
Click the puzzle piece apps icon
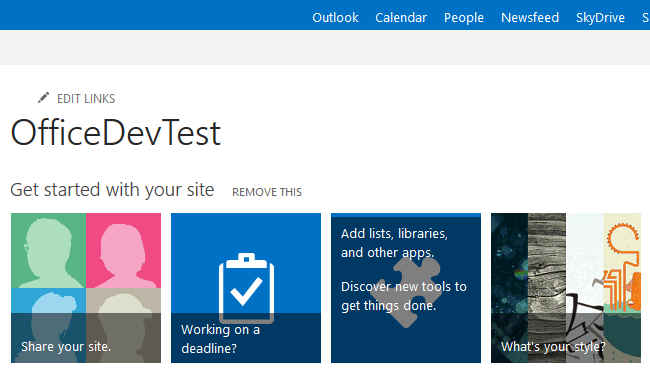(x=406, y=292)
